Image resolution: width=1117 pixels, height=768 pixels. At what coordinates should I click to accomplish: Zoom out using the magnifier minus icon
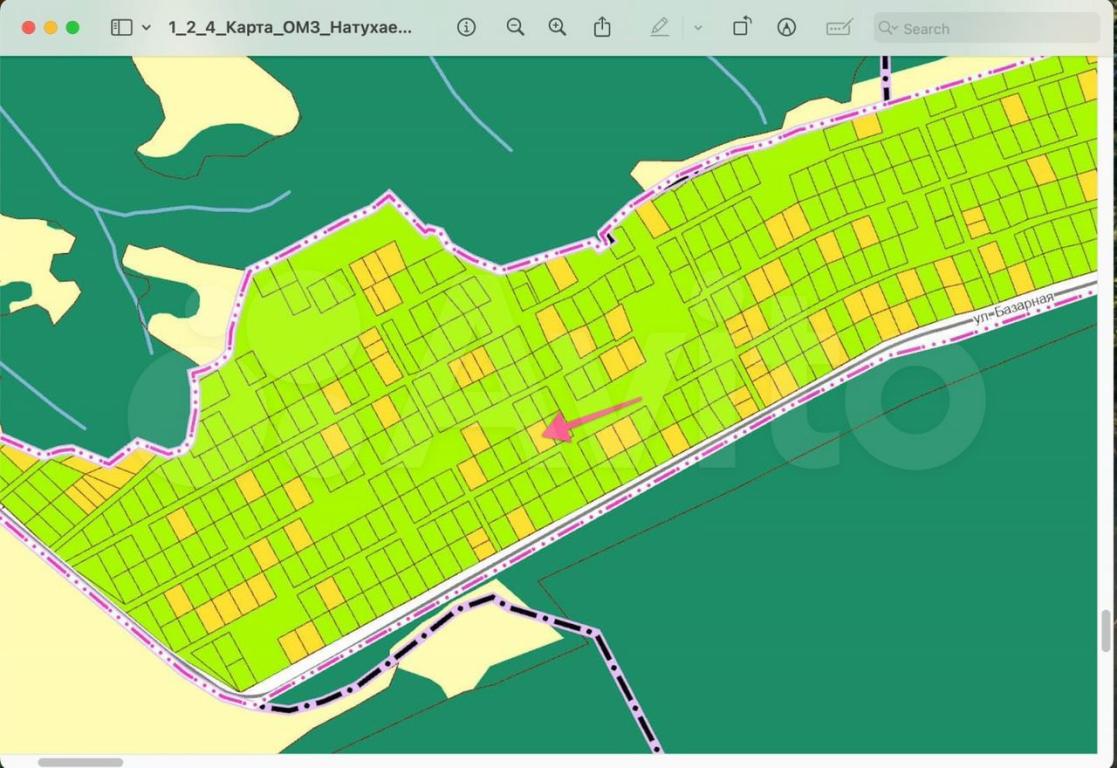coord(515,28)
